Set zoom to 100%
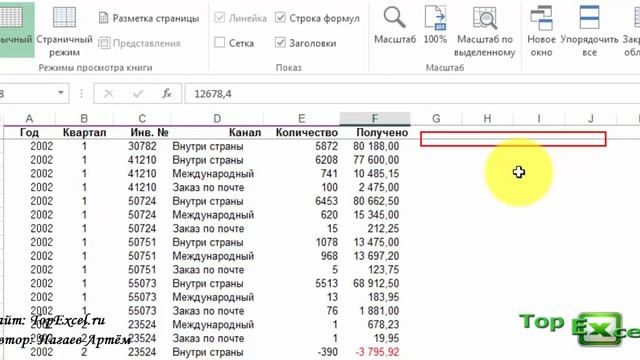Screen dimensions: 640x360 click(435, 25)
